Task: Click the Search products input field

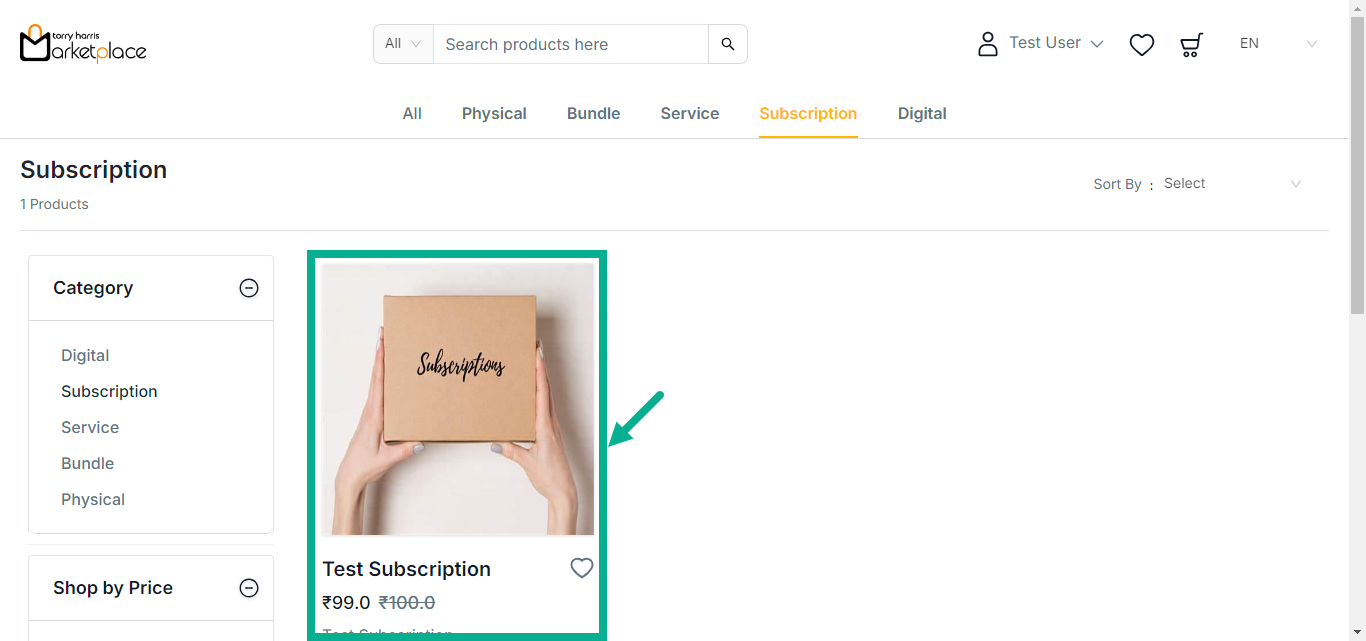Action: [570, 44]
